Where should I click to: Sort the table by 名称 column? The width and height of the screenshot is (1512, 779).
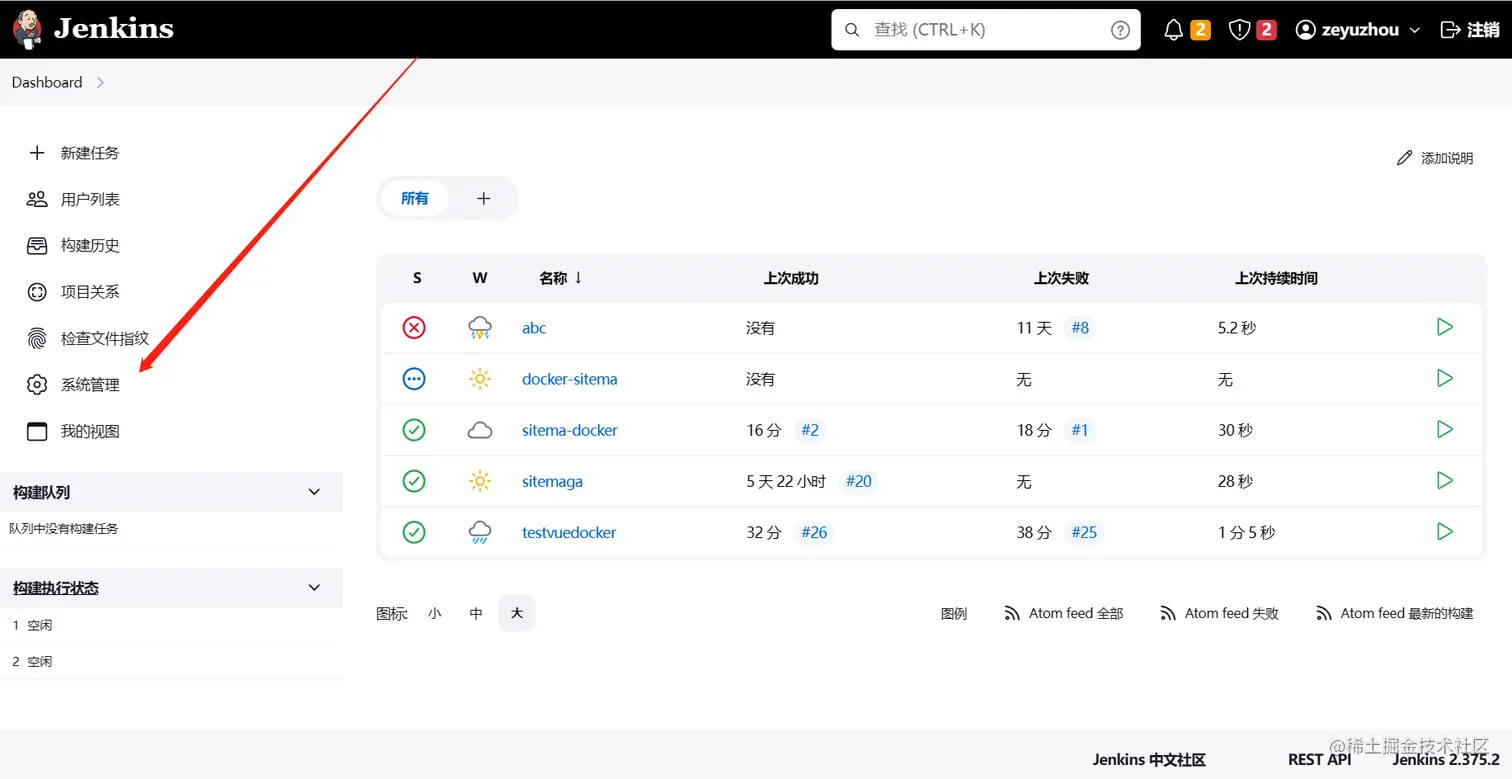click(x=561, y=278)
